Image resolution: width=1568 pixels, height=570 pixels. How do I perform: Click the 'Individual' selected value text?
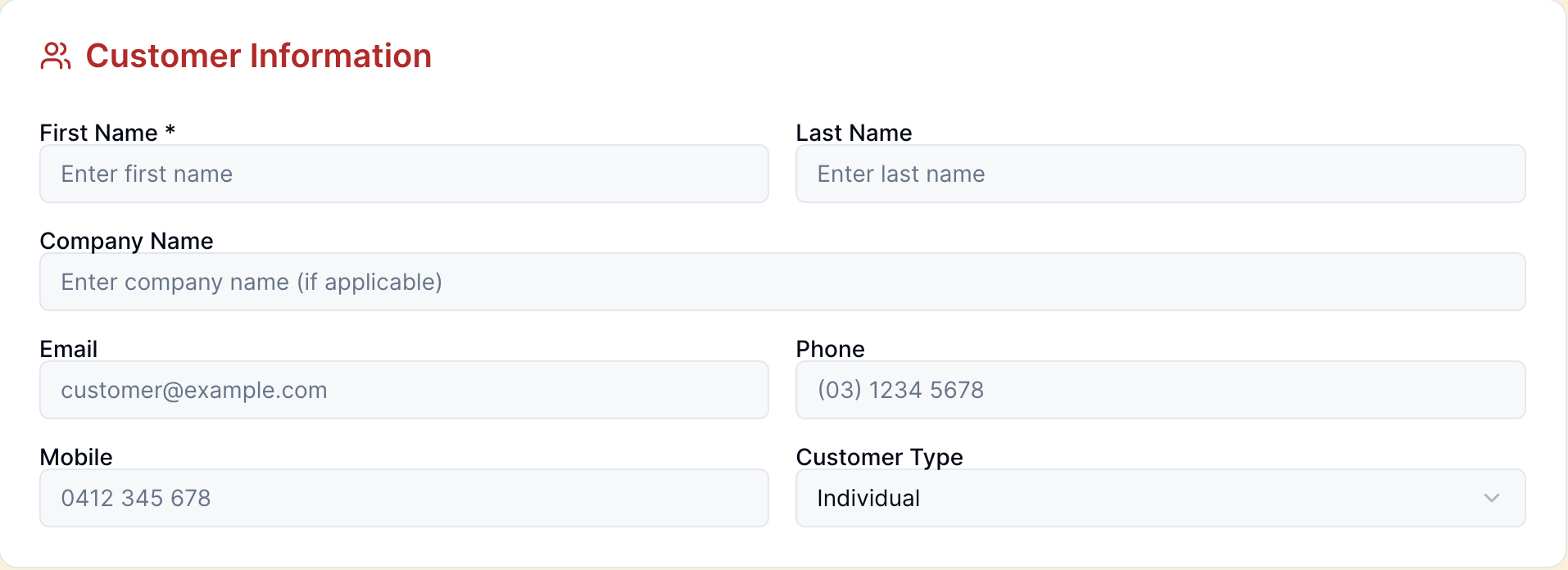point(868,498)
